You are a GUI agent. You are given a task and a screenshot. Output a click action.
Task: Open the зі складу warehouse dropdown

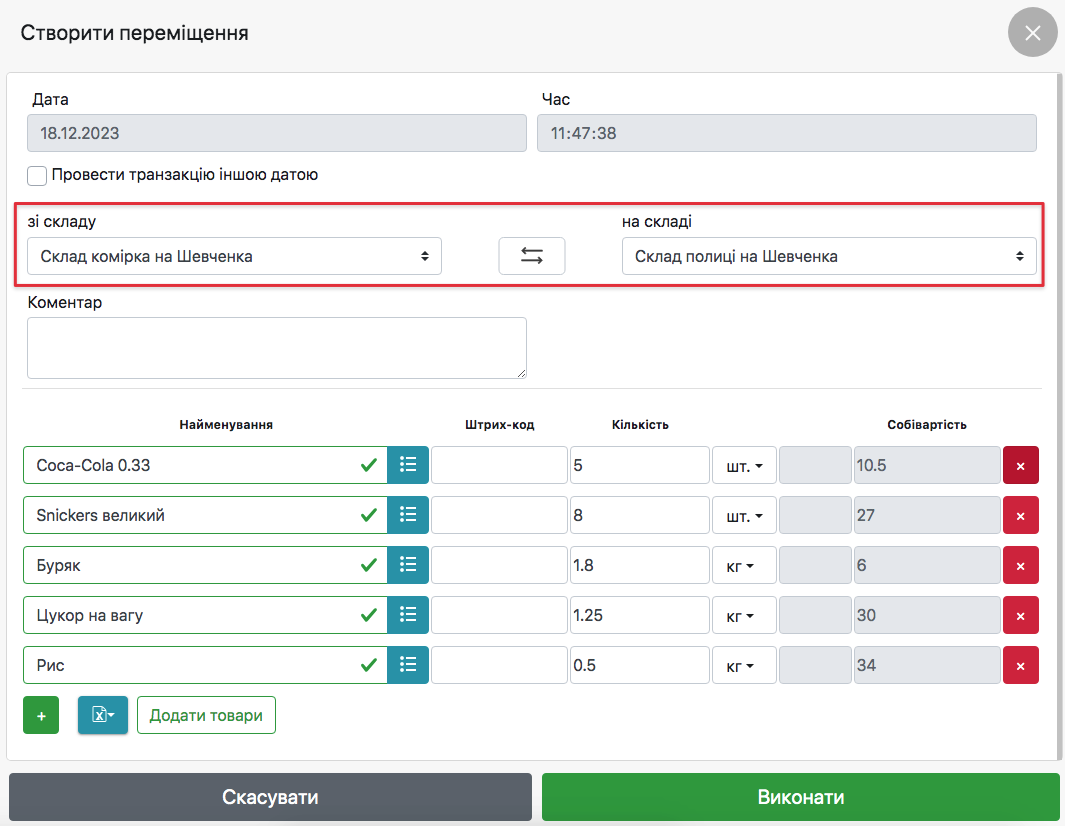point(234,256)
